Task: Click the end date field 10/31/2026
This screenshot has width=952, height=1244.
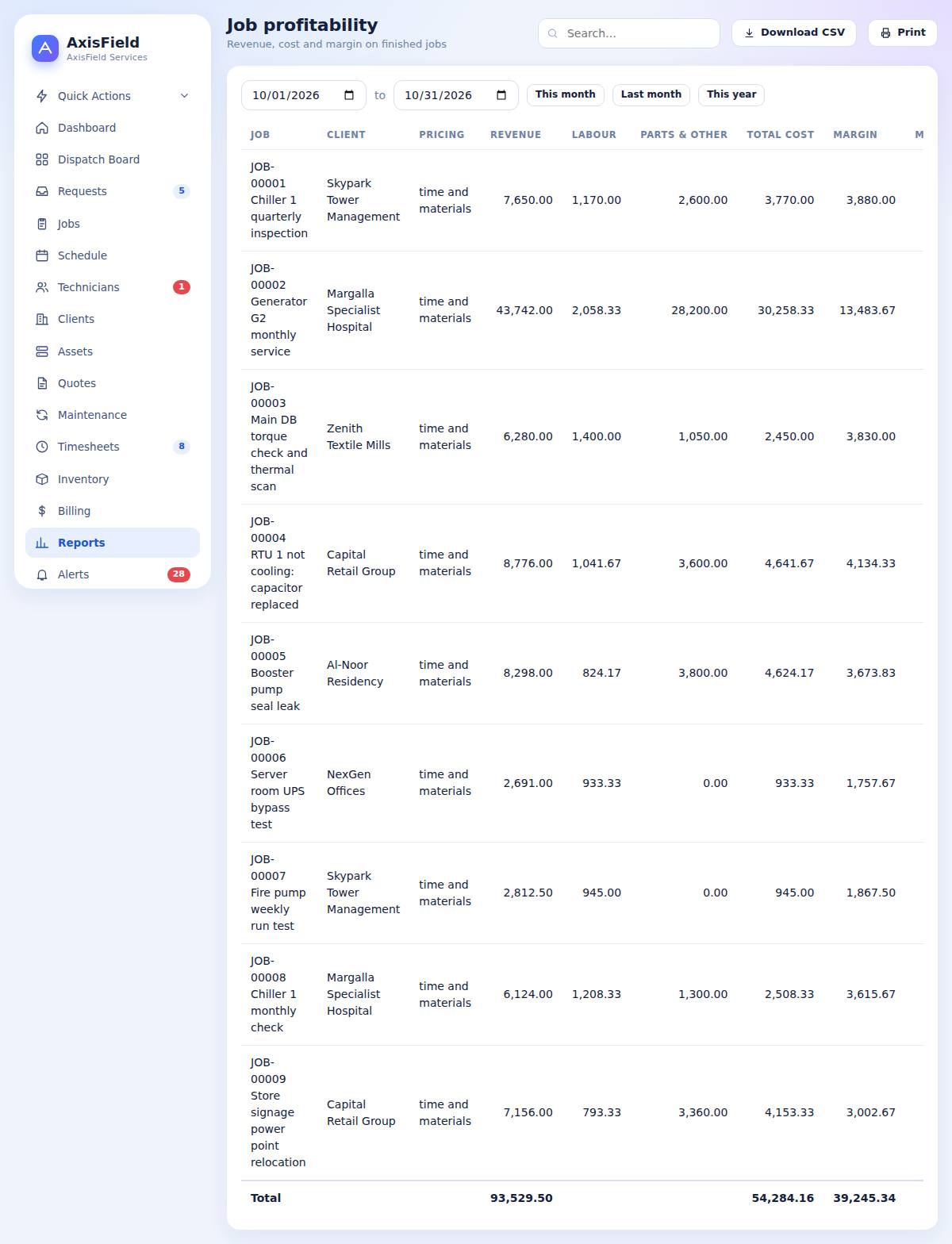Action: tap(456, 95)
